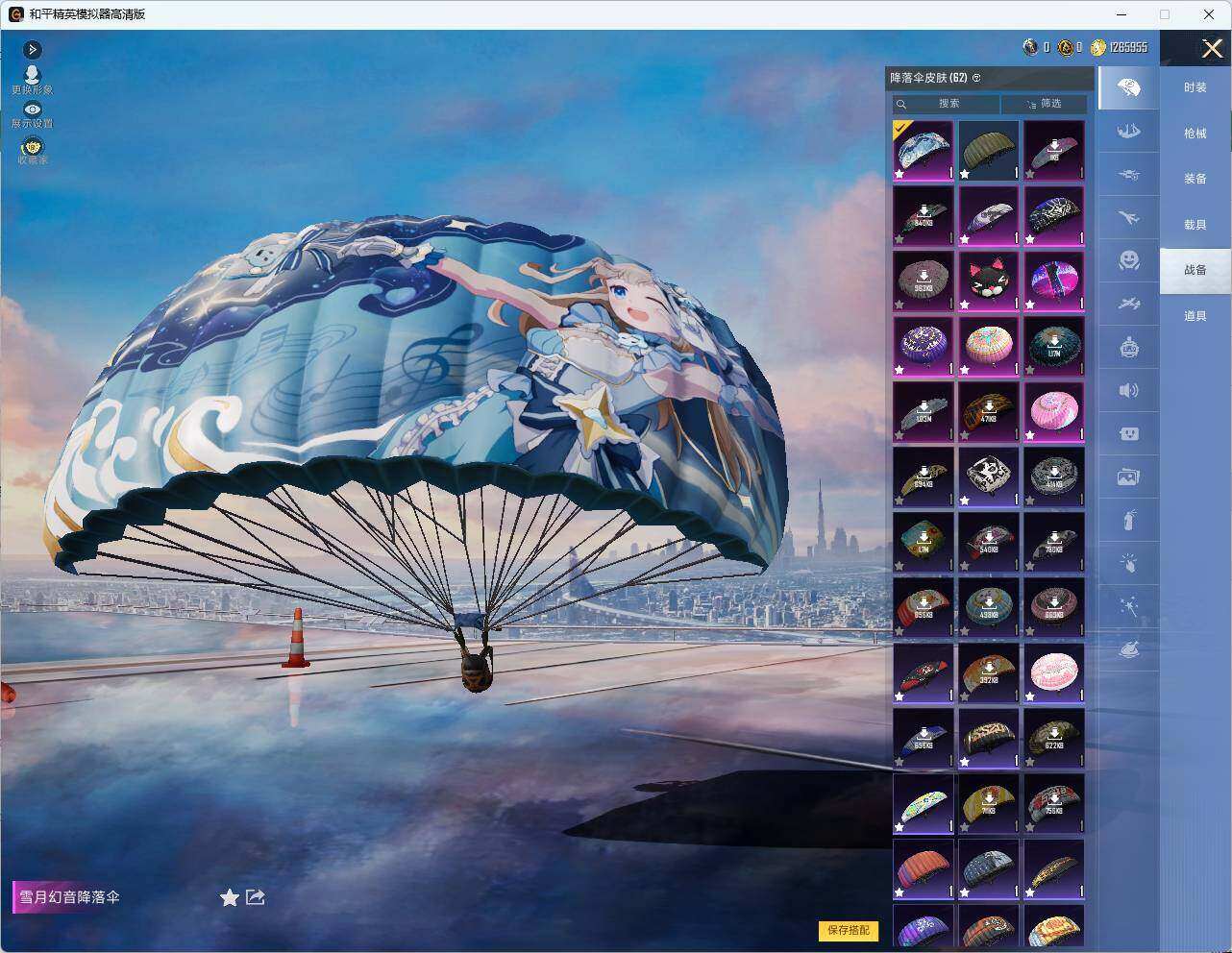This screenshot has height=953, width=1232.
Task: Open the magic wand effect category icon
Action: [1129, 606]
